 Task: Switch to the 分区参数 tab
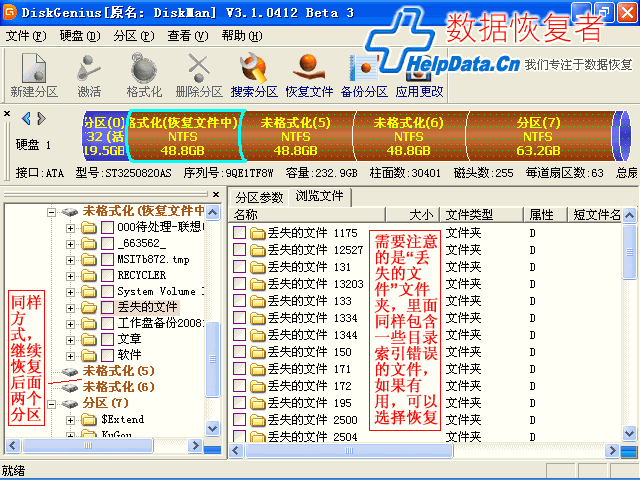click(259, 198)
